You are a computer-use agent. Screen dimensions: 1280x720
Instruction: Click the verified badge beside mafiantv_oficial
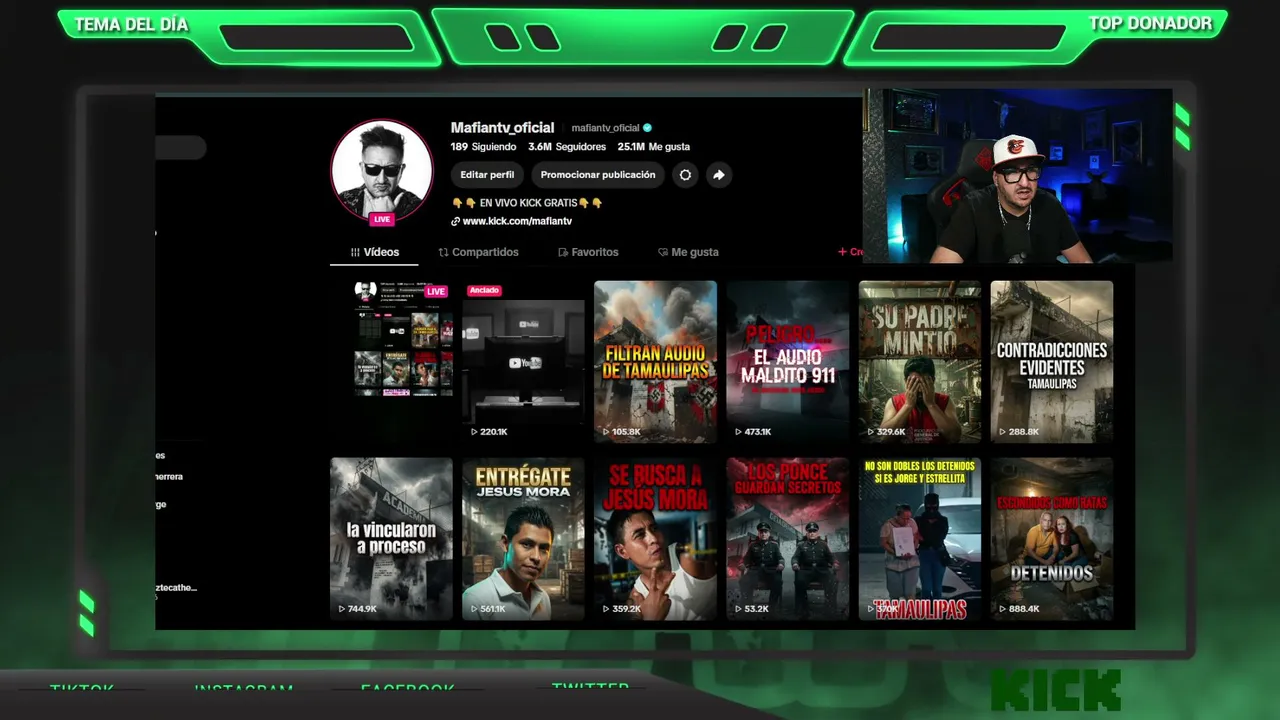pos(647,128)
